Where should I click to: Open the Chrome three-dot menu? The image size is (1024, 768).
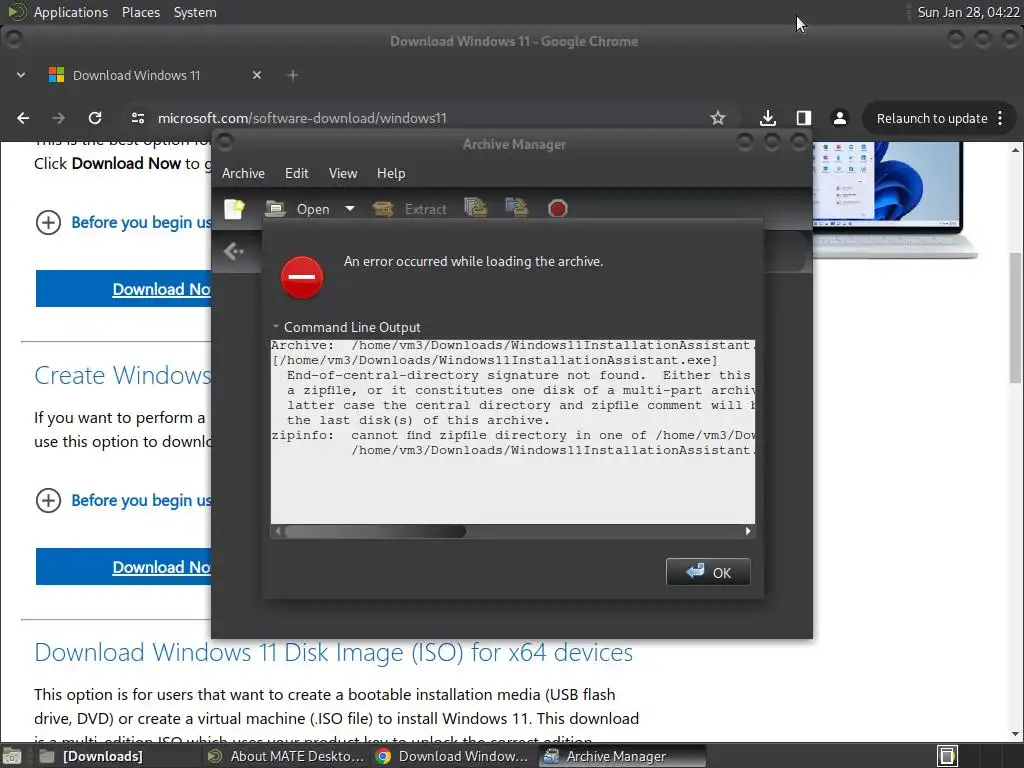tap(1000, 118)
